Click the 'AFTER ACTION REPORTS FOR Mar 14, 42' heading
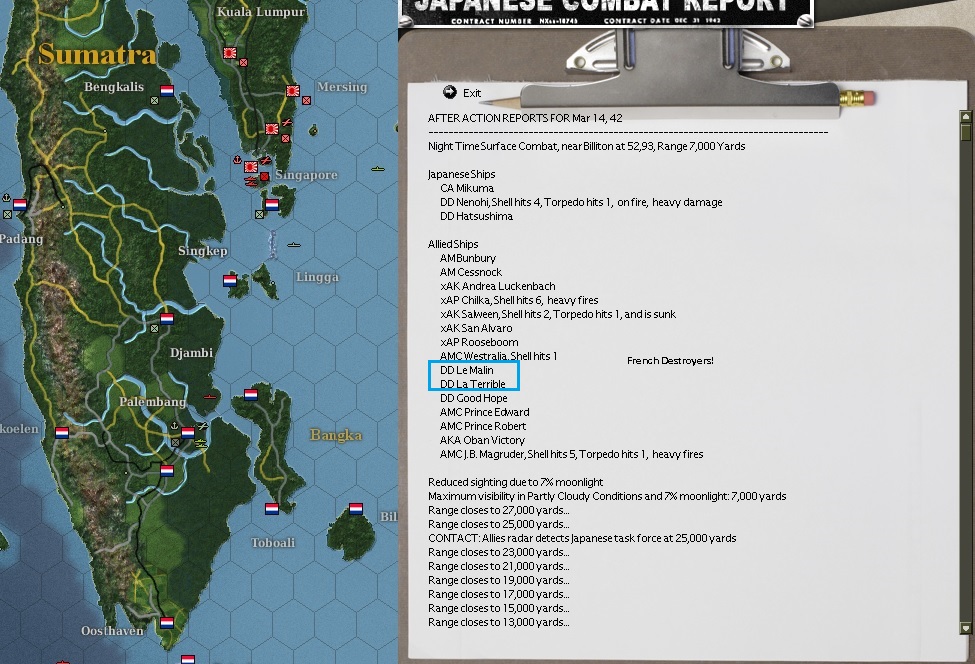975x664 pixels. [525, 118]
